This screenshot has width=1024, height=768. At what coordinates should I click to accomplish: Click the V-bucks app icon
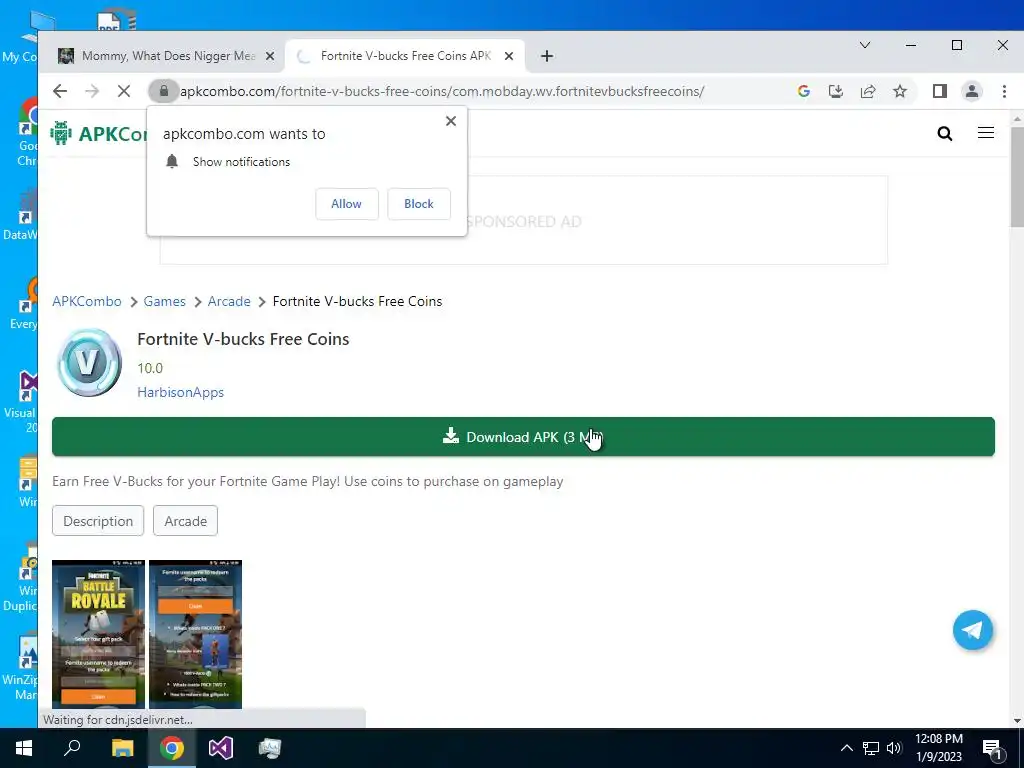(88, 362)
